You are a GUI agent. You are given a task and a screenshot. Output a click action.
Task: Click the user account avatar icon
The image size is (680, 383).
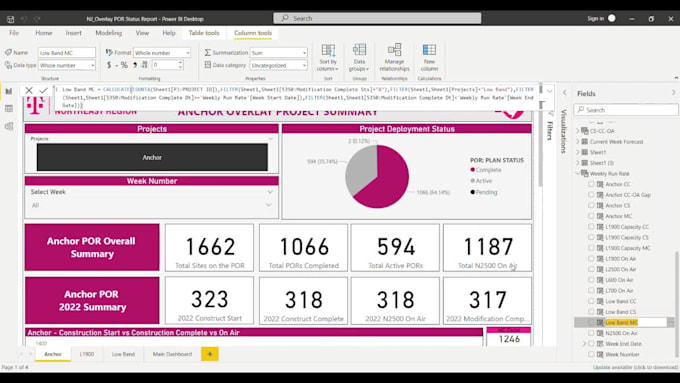[612, 18]
